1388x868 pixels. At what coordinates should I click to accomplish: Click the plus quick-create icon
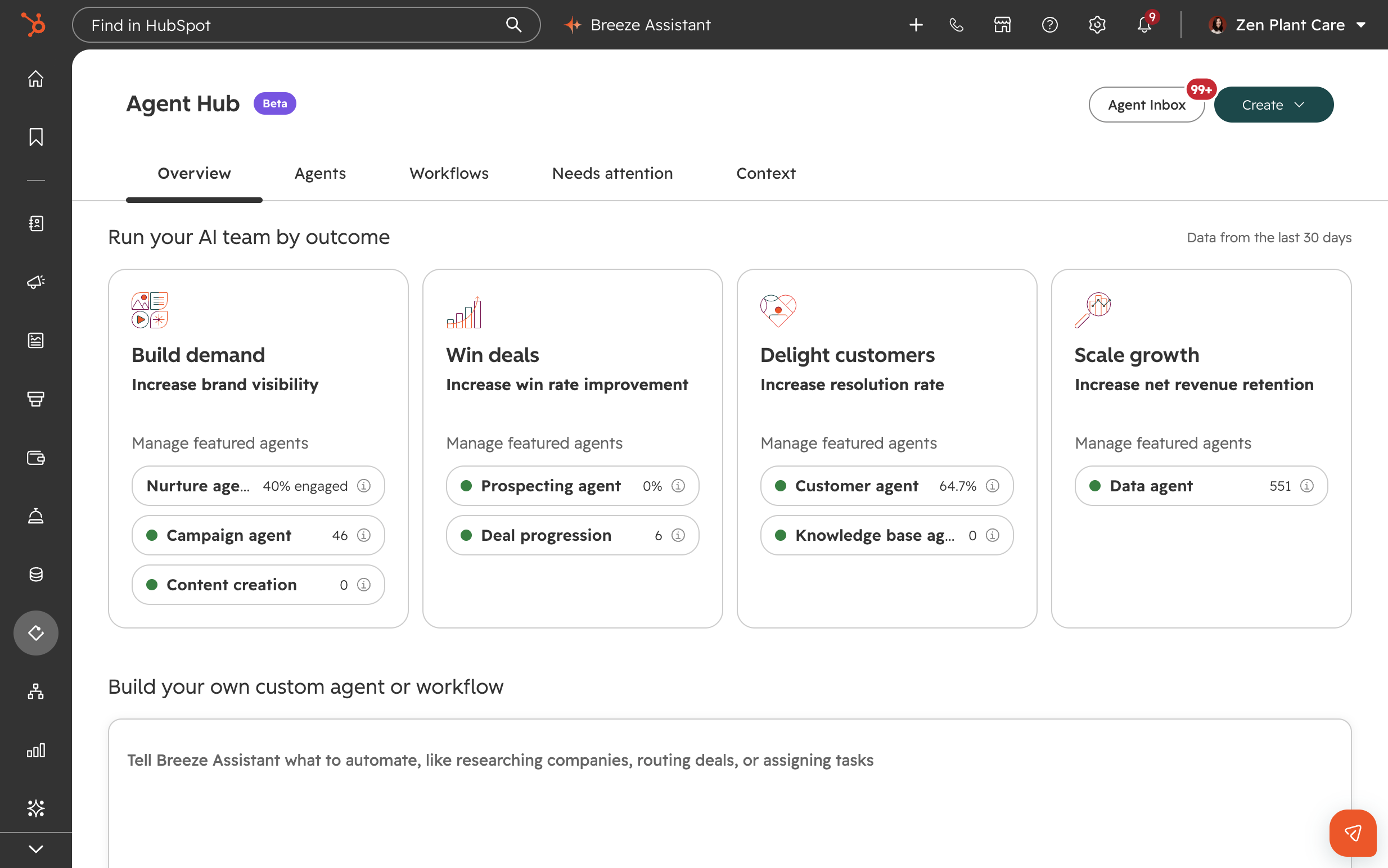[916, 25]
